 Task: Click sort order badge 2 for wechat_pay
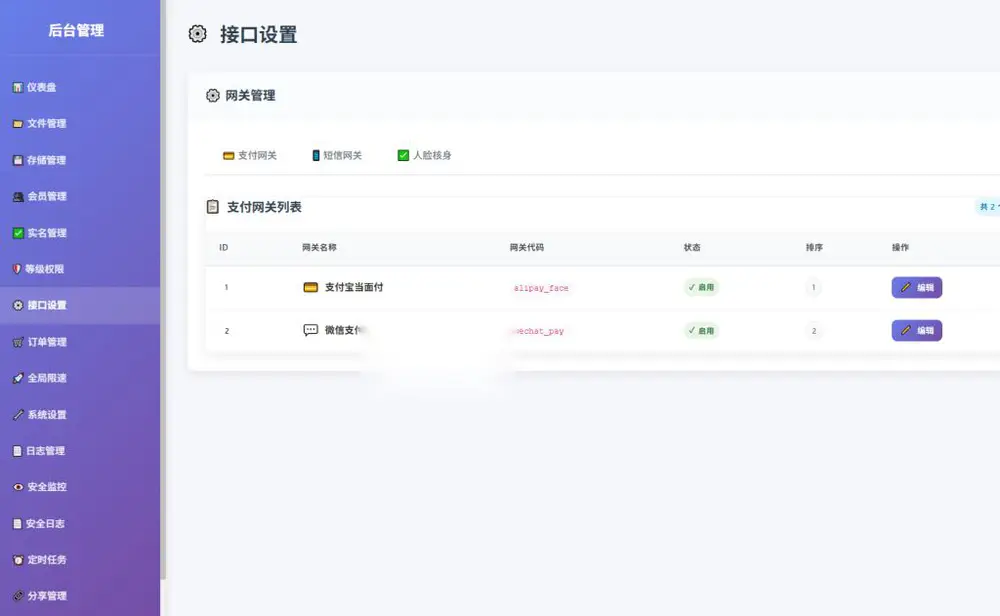click(813, 330)
